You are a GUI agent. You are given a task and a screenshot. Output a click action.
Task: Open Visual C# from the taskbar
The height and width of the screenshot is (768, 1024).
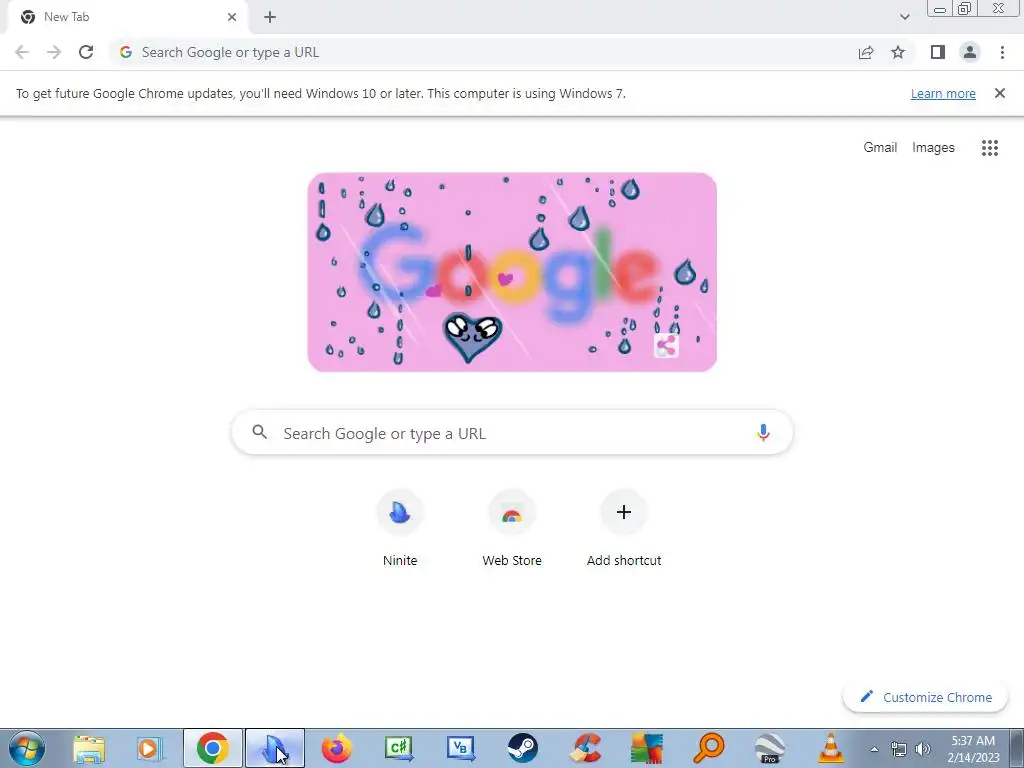(x=398, y=748)
